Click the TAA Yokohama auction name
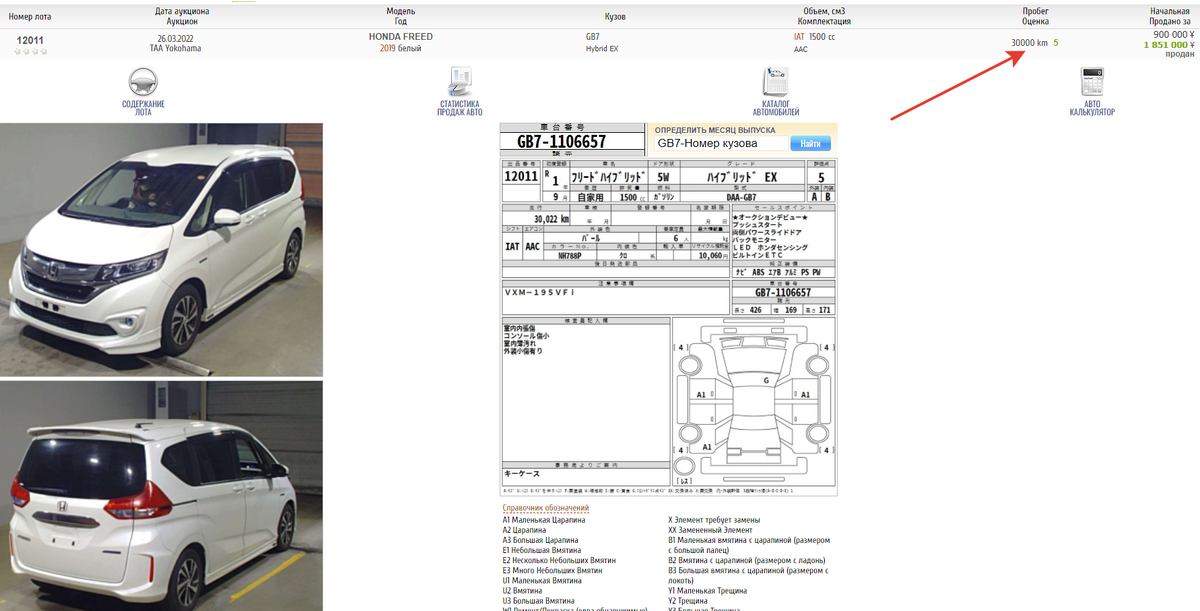1200x611 pixels. 175,48
